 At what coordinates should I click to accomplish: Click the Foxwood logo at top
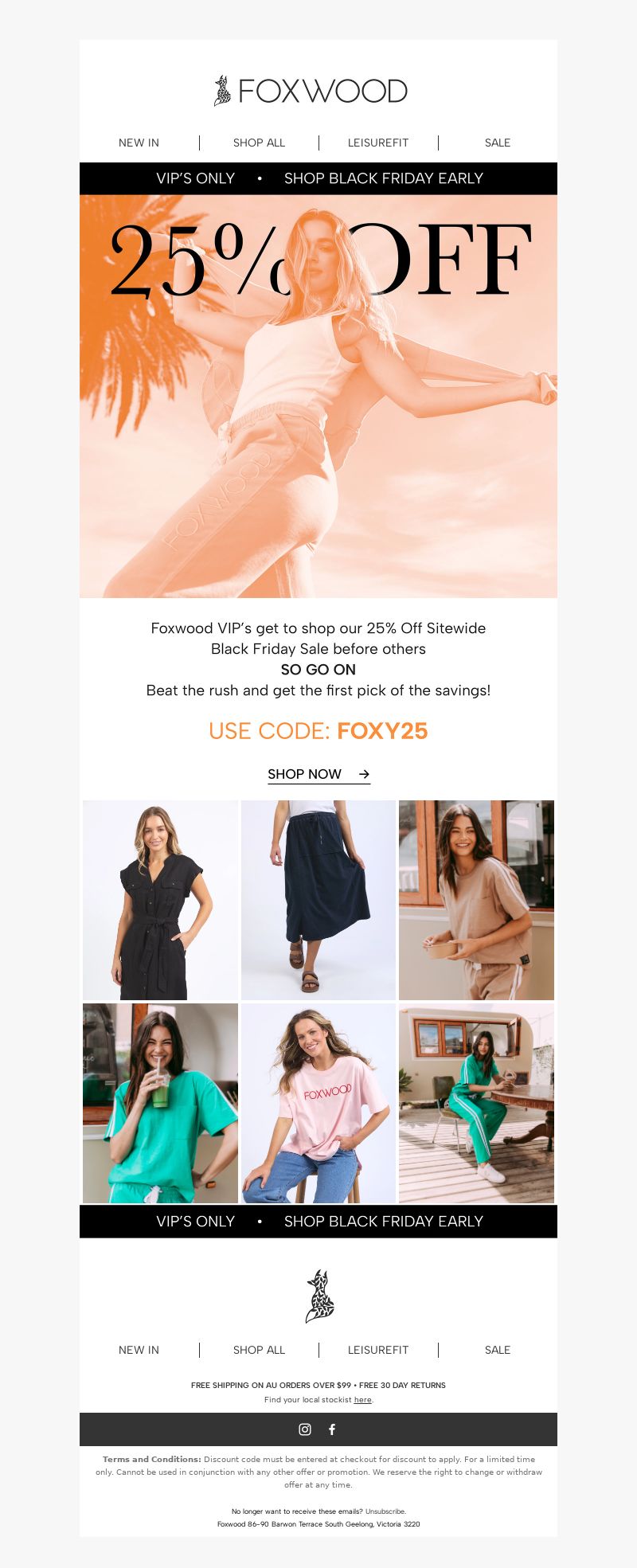(311, 91)
